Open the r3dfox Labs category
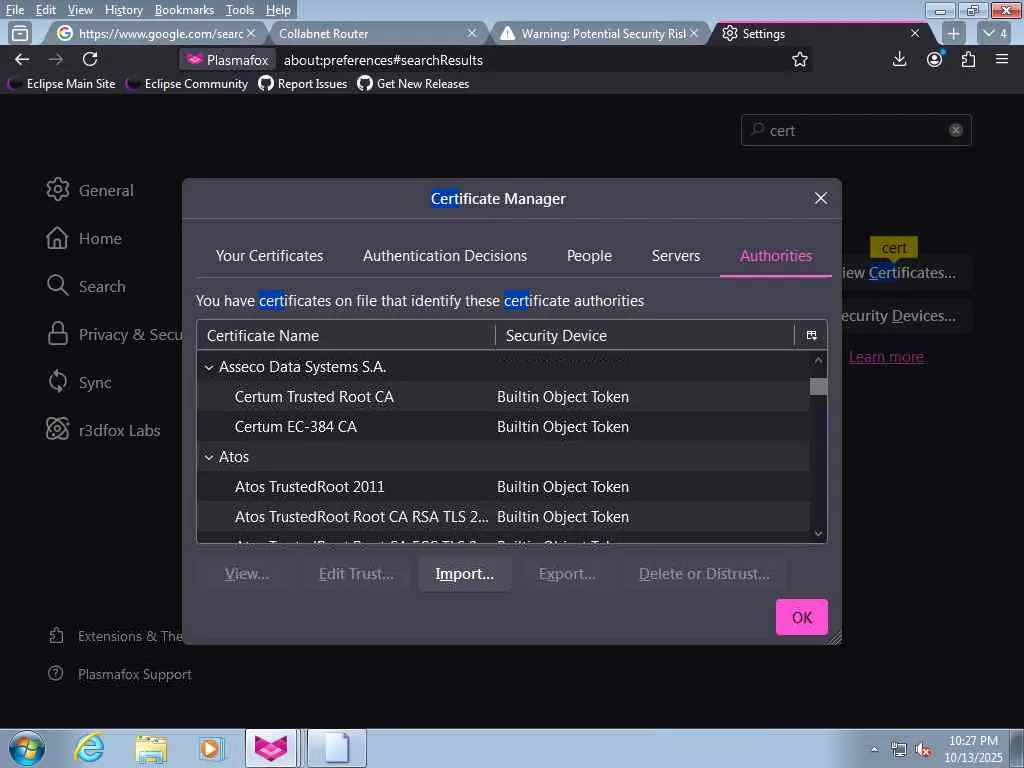Viewport: 1024px width, 768px height. [103, 430]
